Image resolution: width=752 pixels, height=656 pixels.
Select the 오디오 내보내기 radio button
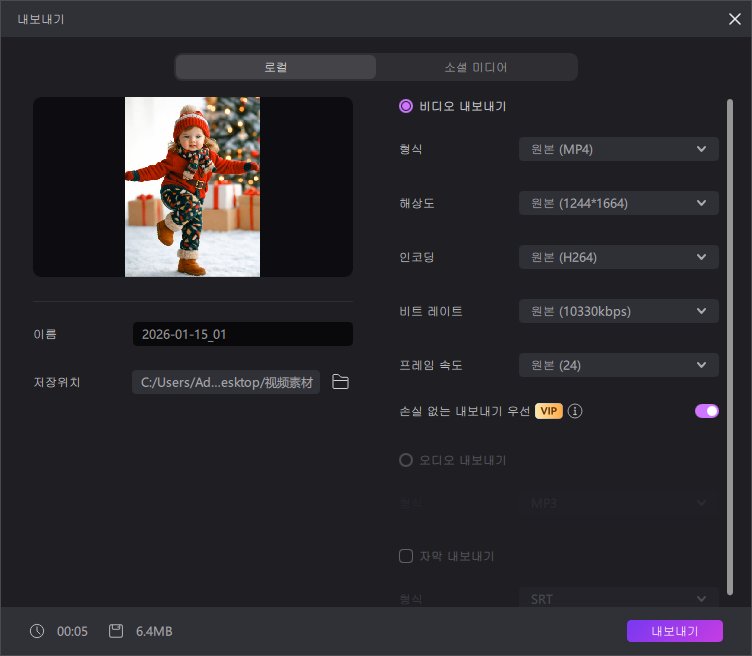406,460
